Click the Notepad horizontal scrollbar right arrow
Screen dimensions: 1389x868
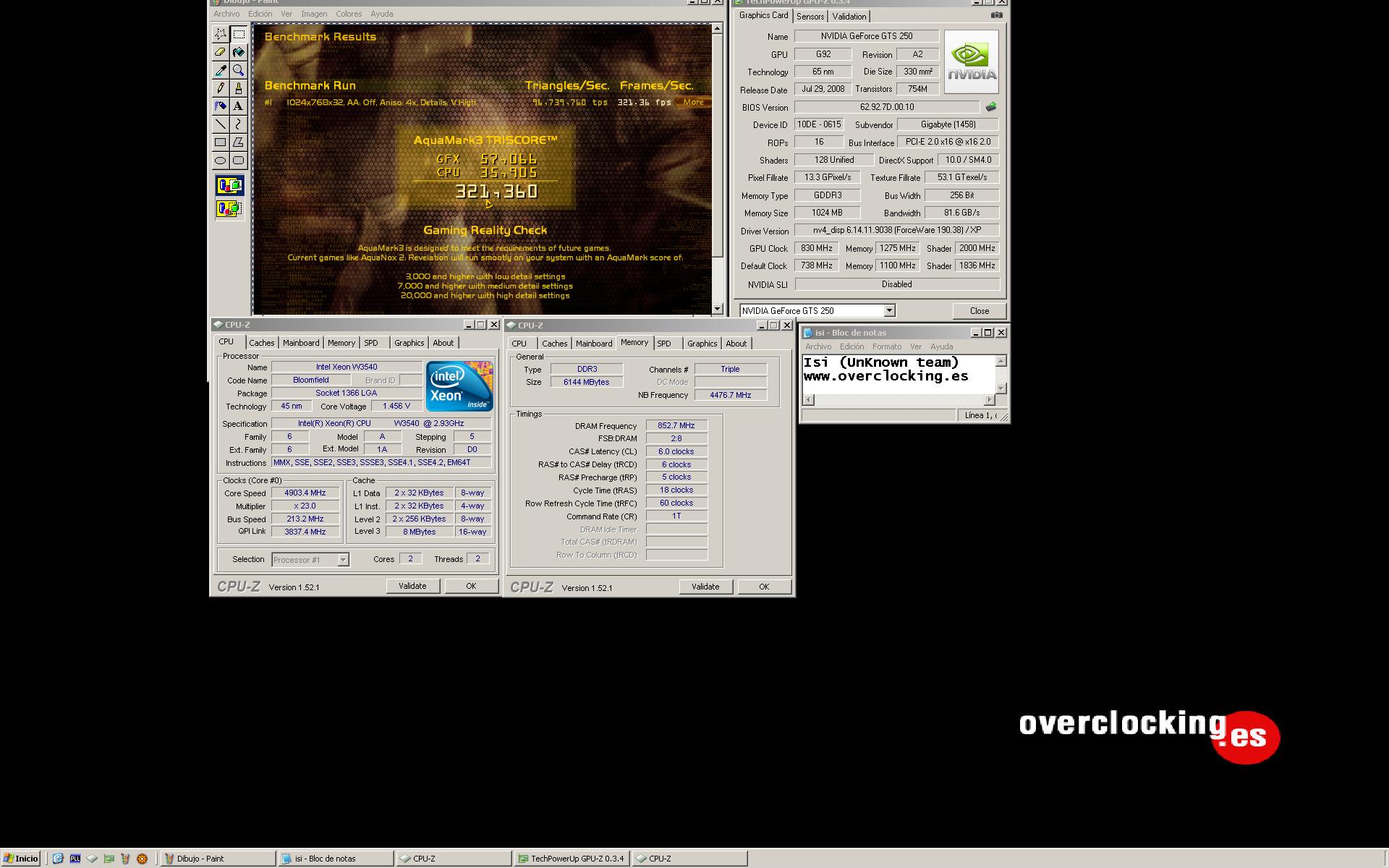[x=990, y=400]
